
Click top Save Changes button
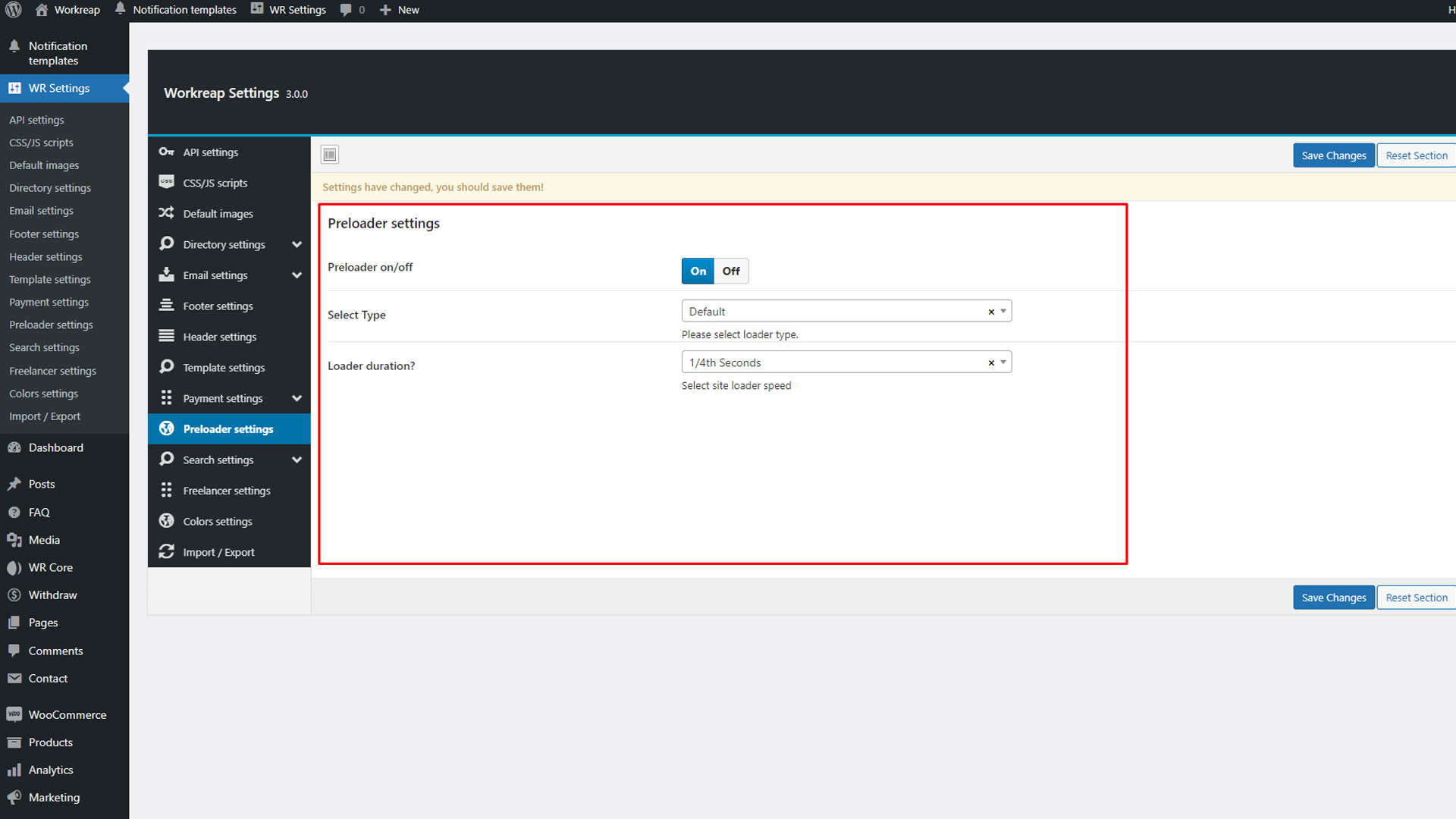(x=1333, y=155)
